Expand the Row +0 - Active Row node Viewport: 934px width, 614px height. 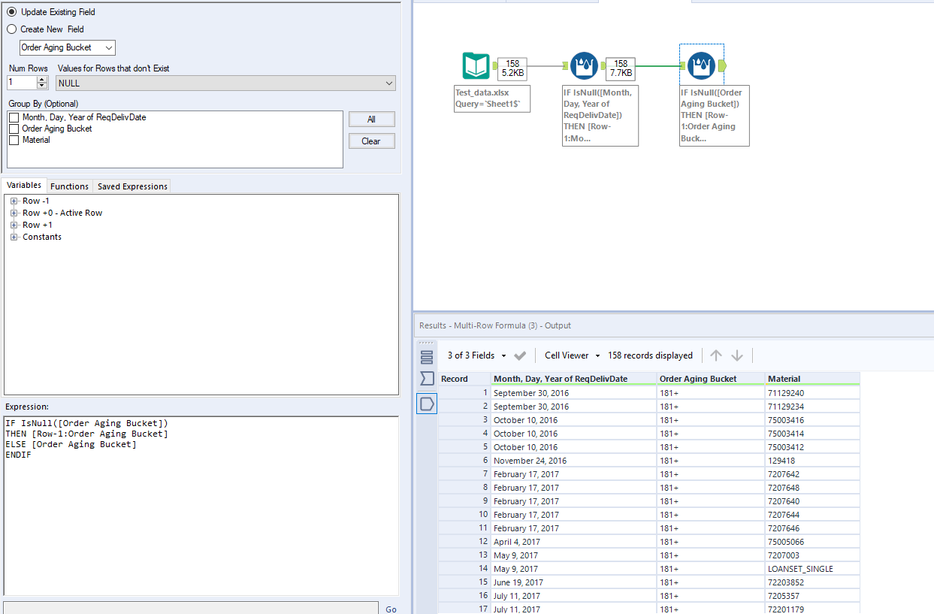(14, 213)
